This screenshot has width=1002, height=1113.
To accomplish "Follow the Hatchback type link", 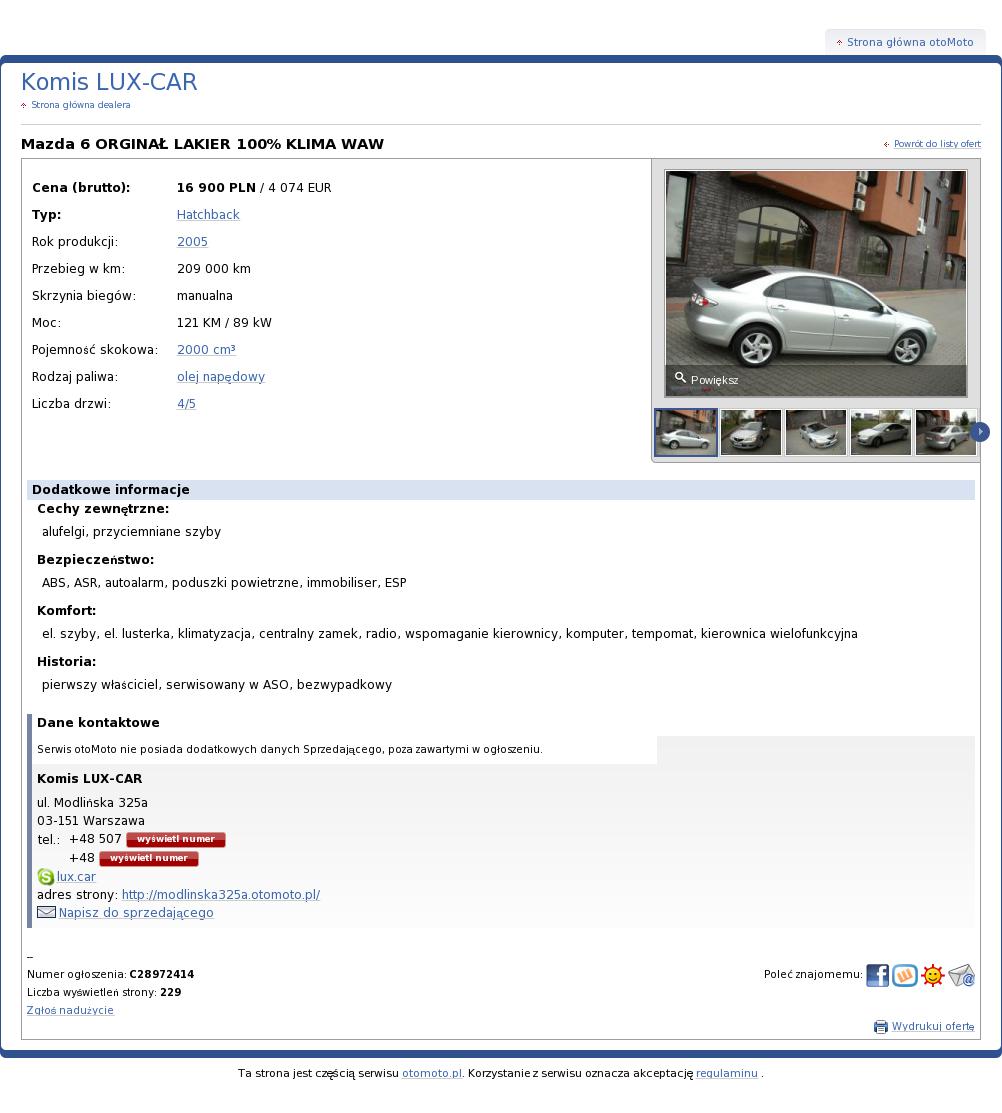I will point(208,214).
